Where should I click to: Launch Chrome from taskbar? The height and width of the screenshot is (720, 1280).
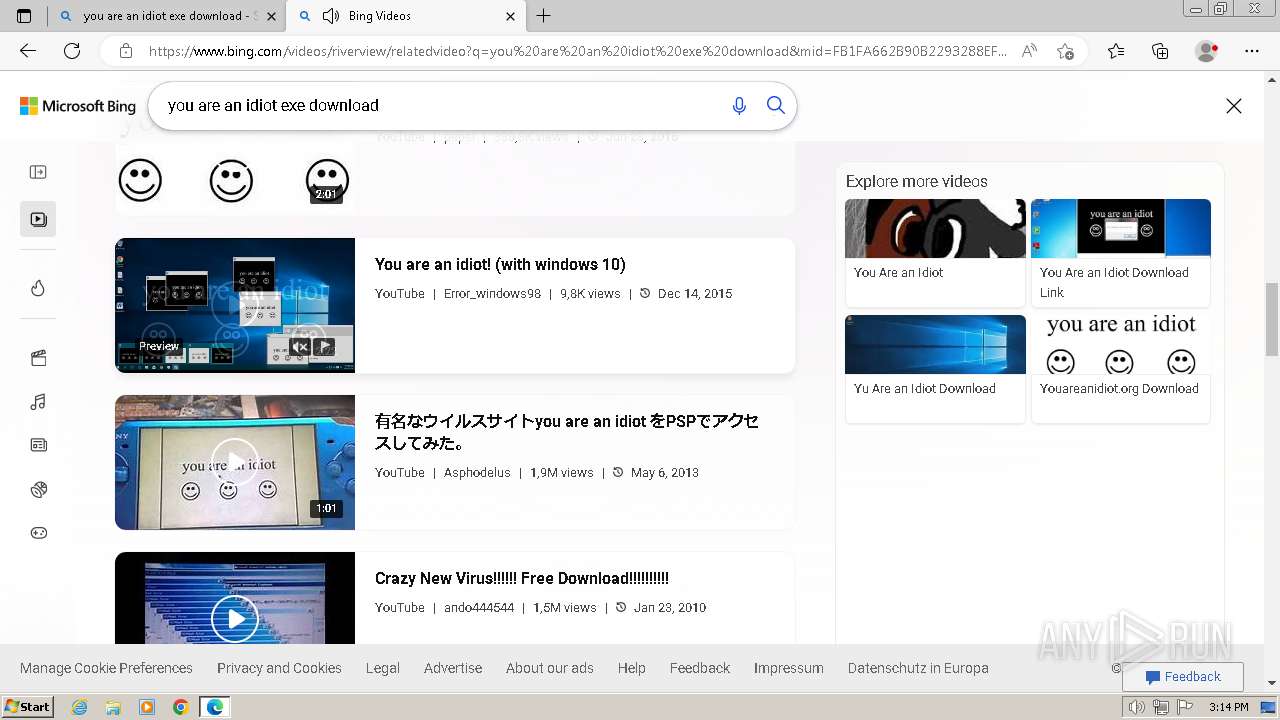(x=180, y=707)
